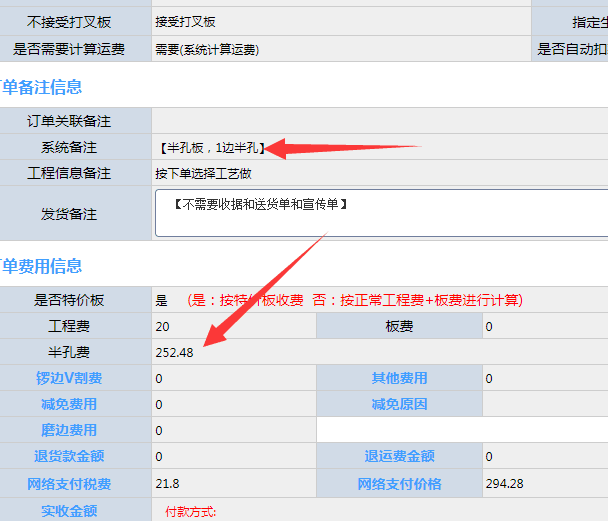Select the 磨边费用 label link
This screenshot has width=608, height=521.
click(x=68, y=430)
